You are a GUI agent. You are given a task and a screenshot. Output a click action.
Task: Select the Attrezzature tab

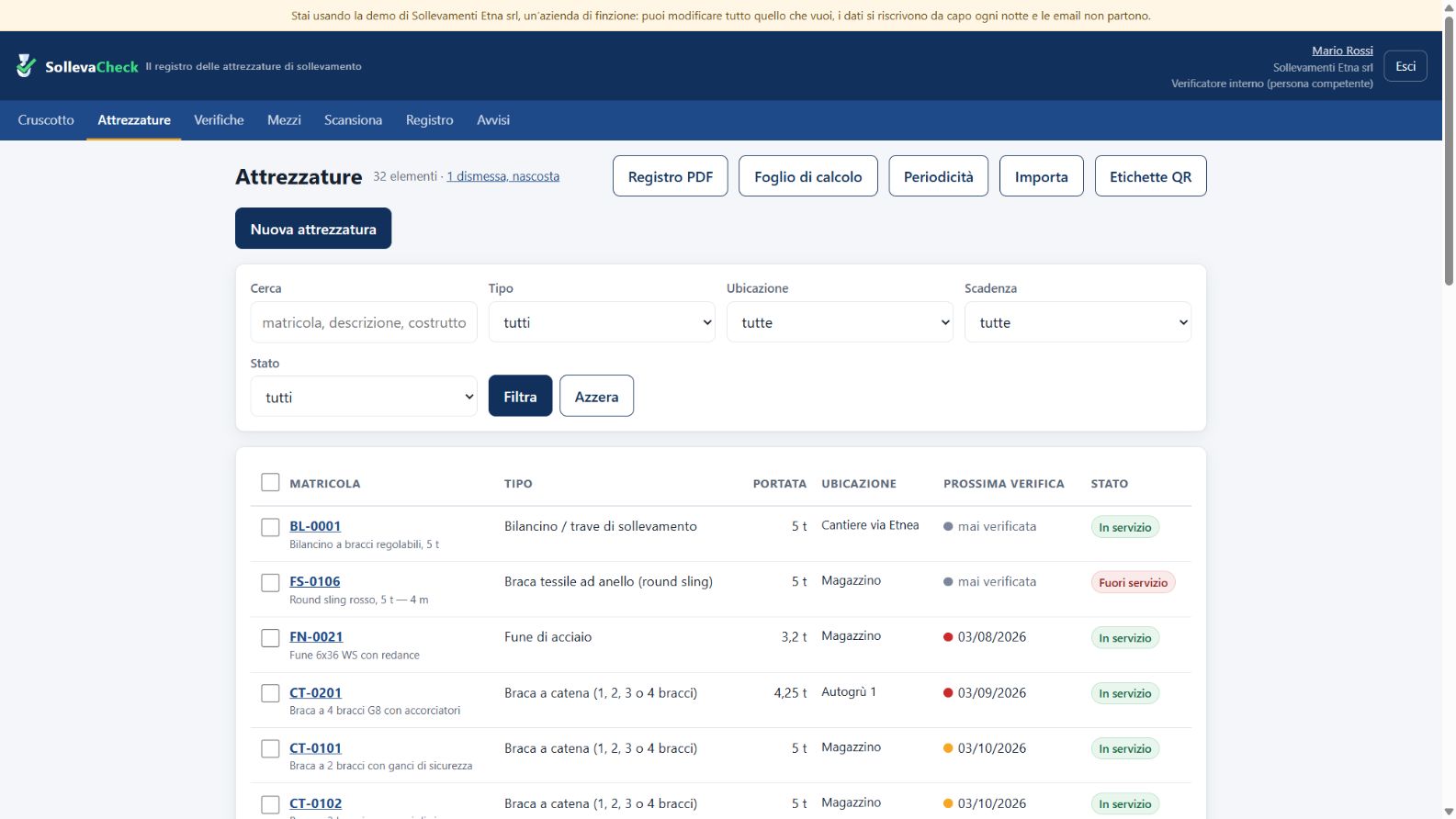point(134,120)
